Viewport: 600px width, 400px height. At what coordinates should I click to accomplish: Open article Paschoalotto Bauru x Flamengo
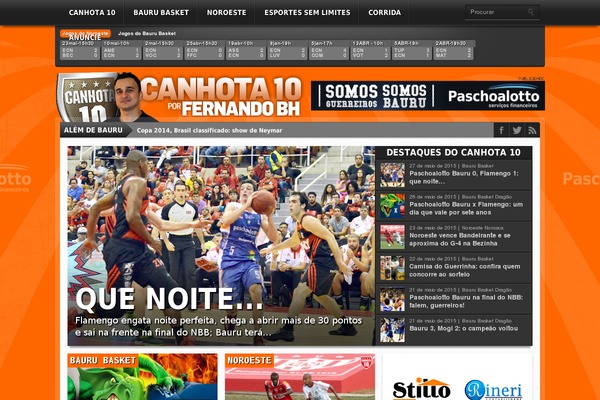coord(466,208)
